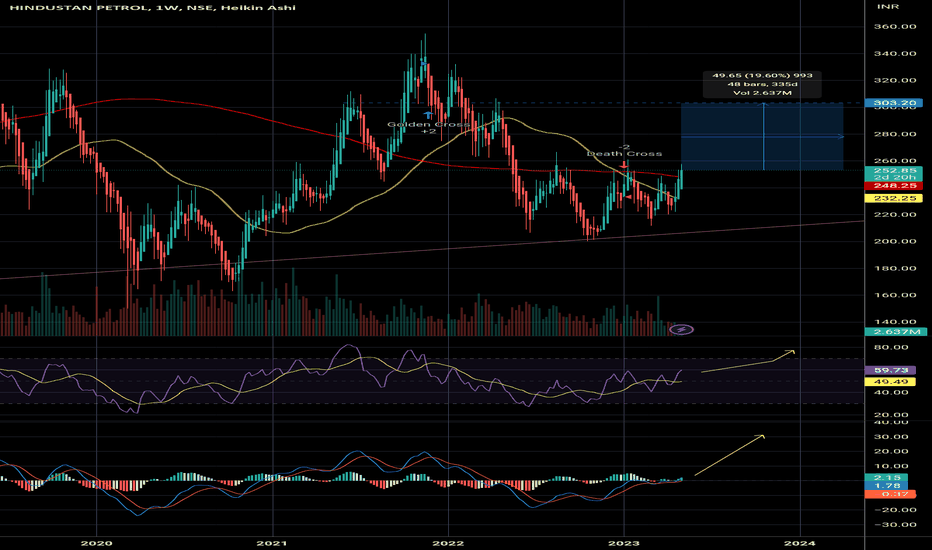
Task: Select the blue price range measurement box
Action: 762,137
